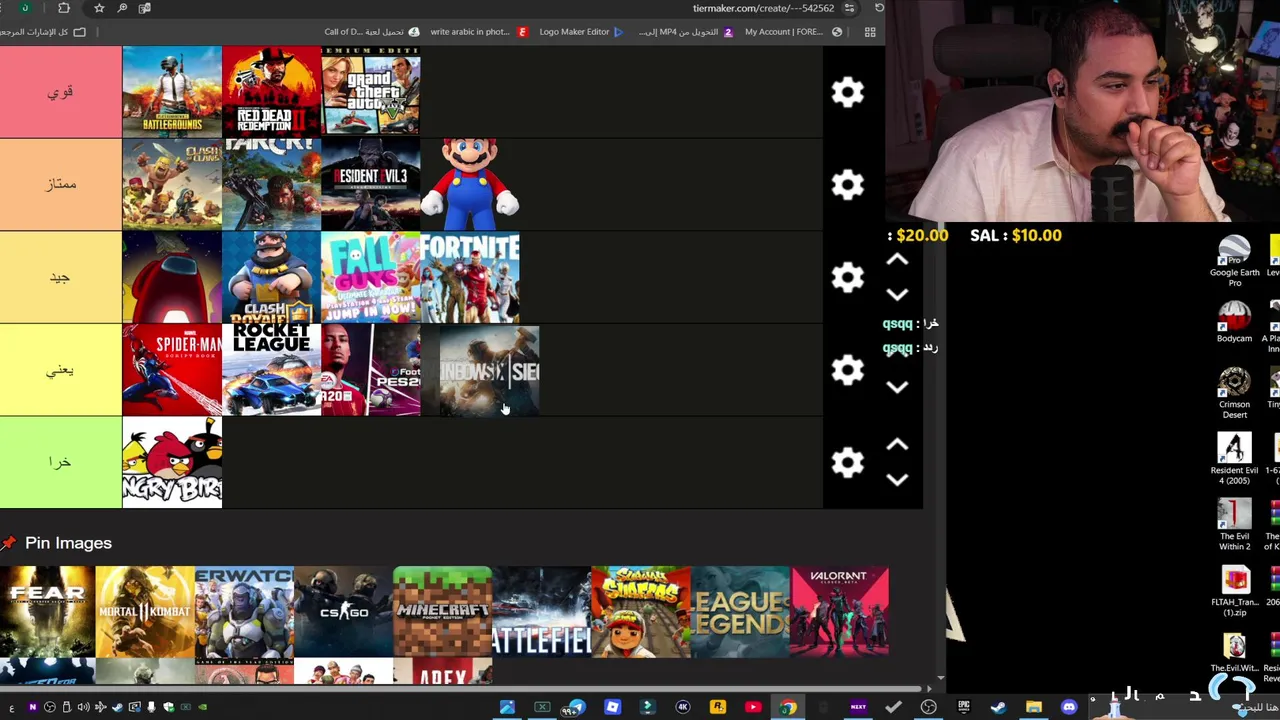
Task: Open Crimson Desert desktop shortcut
Action: point(1234,393)
